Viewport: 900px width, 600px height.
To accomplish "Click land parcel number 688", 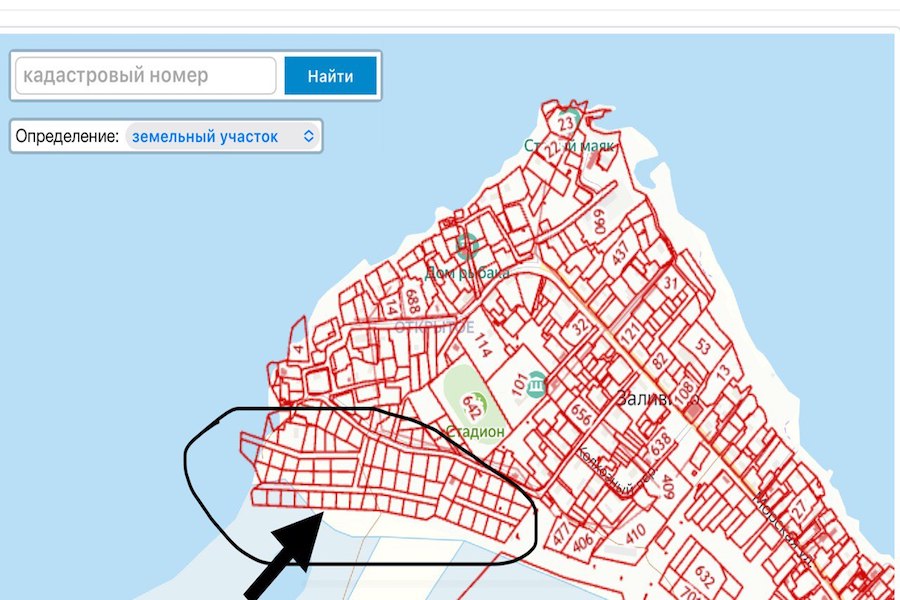I will [411, 300].
